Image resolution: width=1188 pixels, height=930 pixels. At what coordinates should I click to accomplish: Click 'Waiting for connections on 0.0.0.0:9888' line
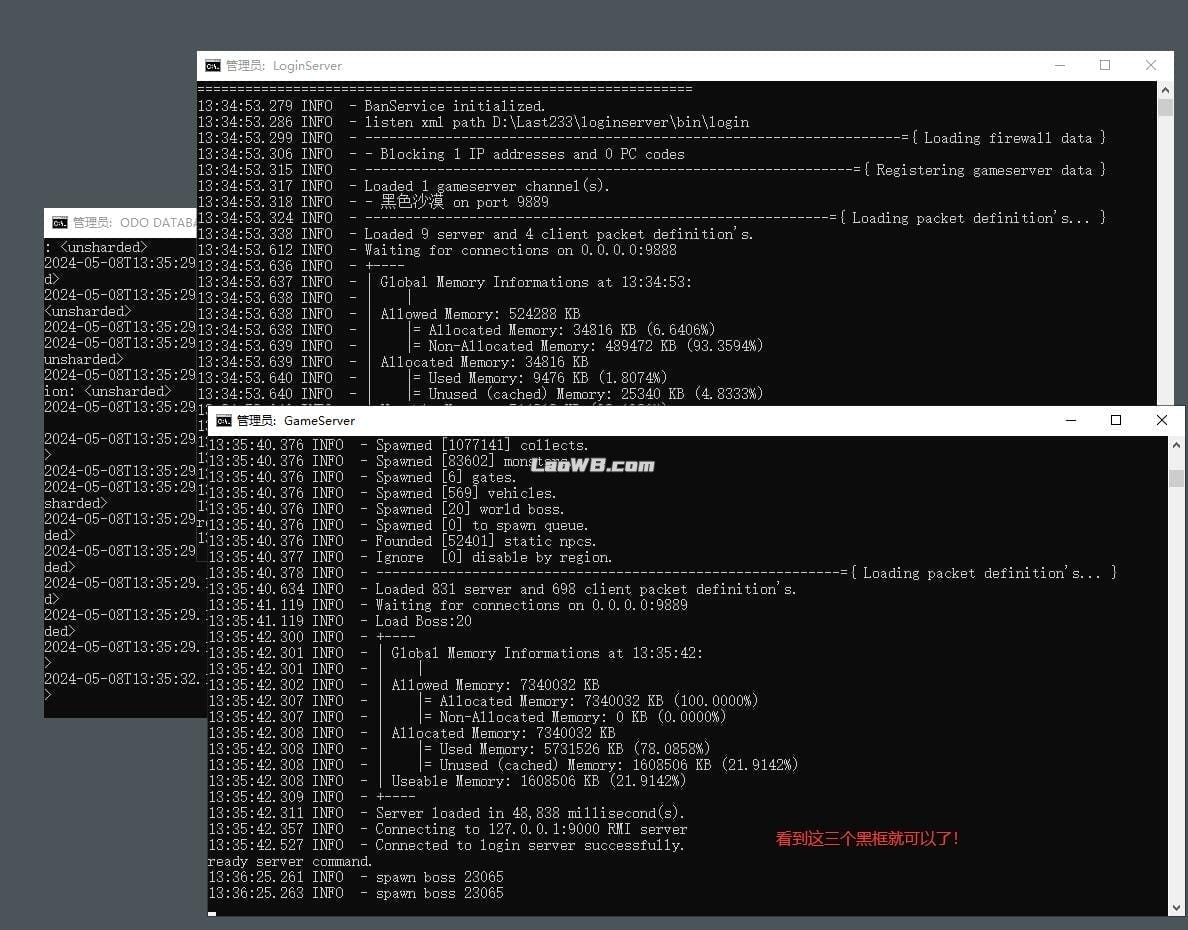(437, 250)
